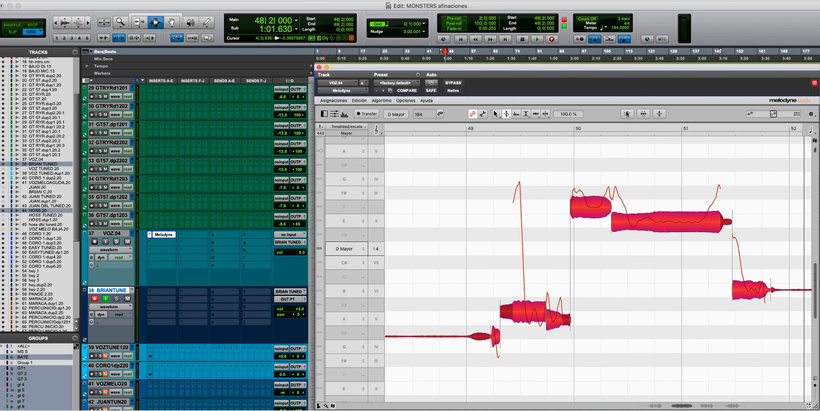Select Melodyne's timing tool

(x=536, y=113)
